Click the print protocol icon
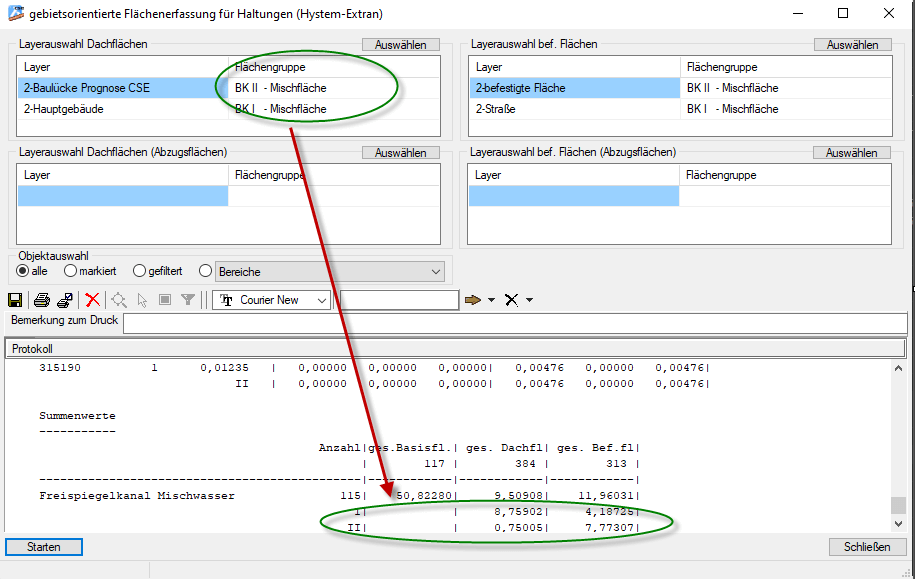915x579 pixels. pyautogui.click(x=42, y=300)
